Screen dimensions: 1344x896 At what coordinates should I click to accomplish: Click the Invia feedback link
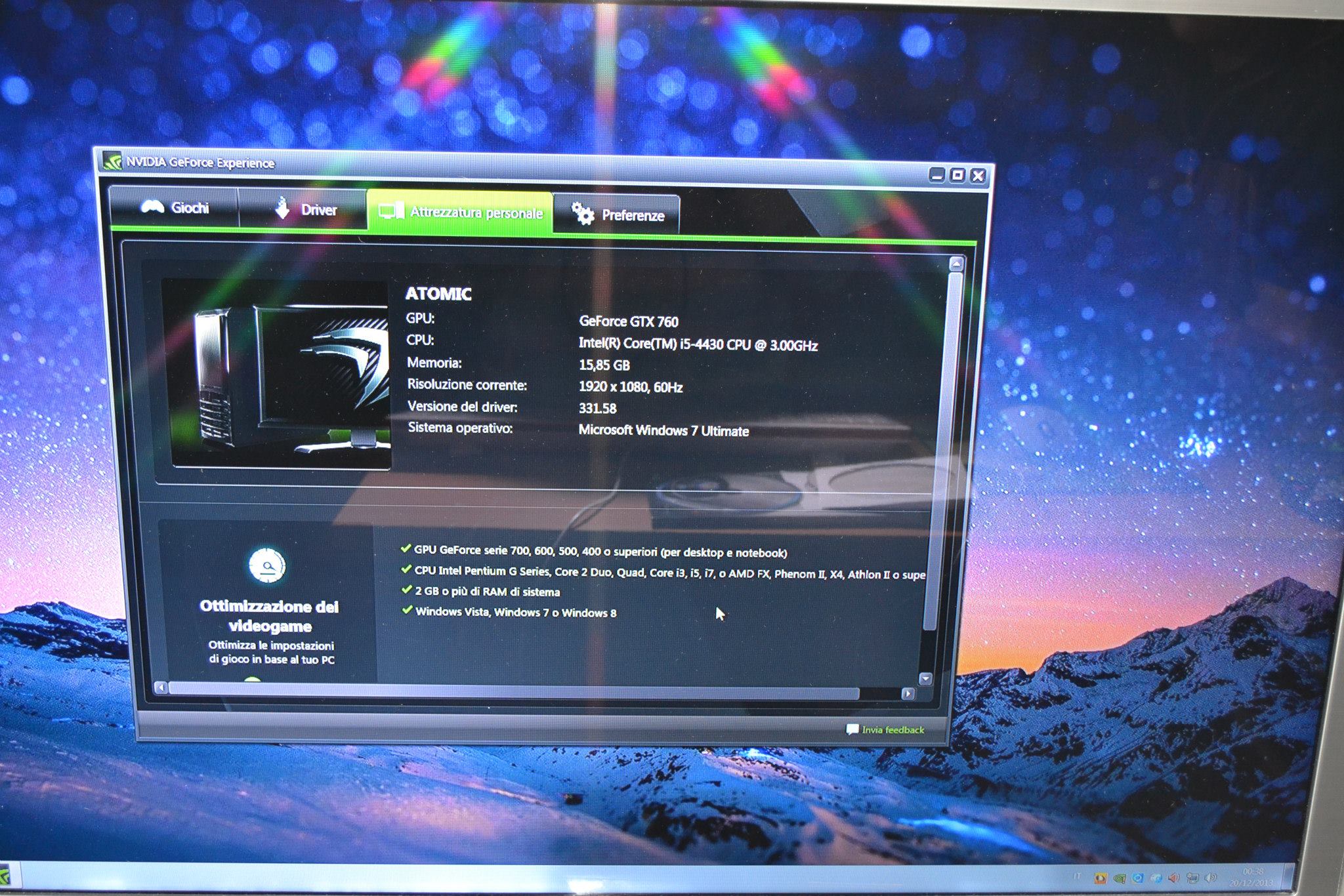pyautogui.click(x=885, y=729)
